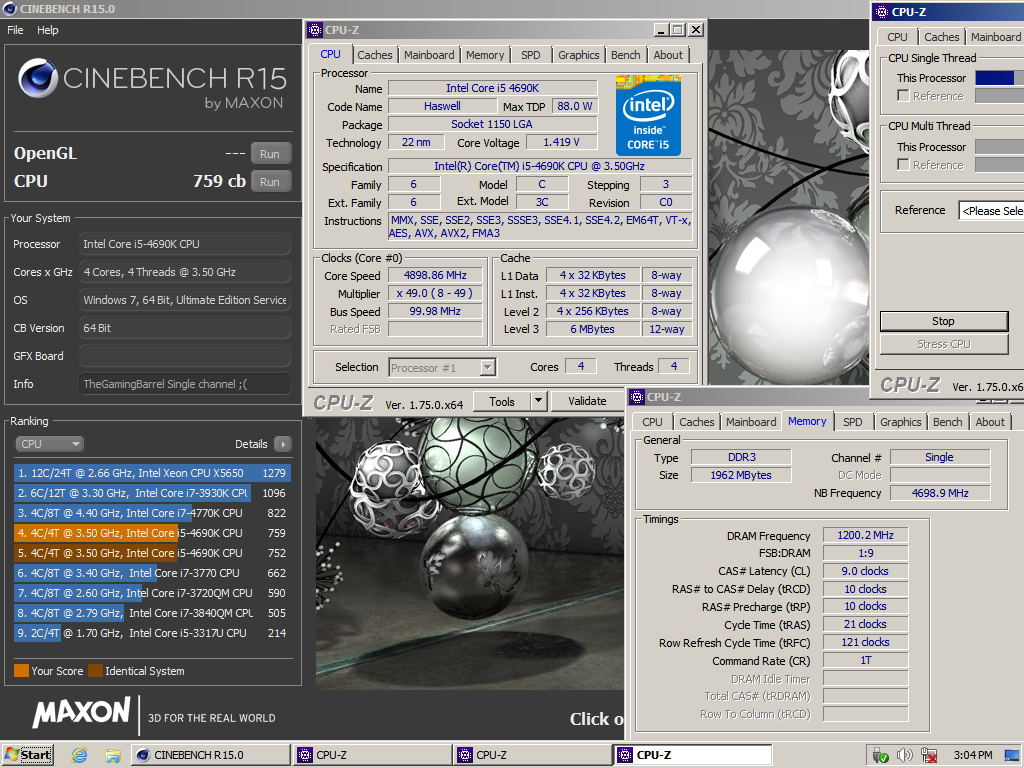
Task: Switch to About tab in main CPU-Z
Action: (x=668, y=56)
